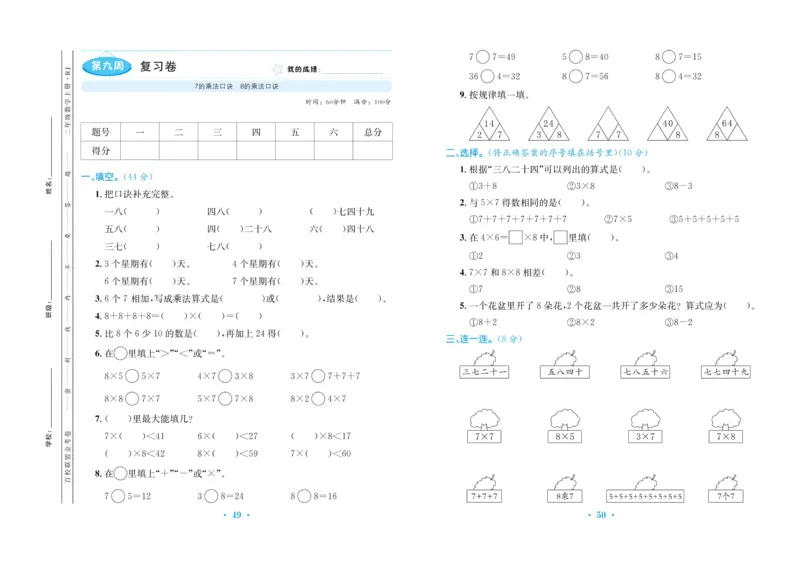Click the tree icon above "8×5"
The width and height of the screenshot is (800, 579).
(x=563, y=418)
